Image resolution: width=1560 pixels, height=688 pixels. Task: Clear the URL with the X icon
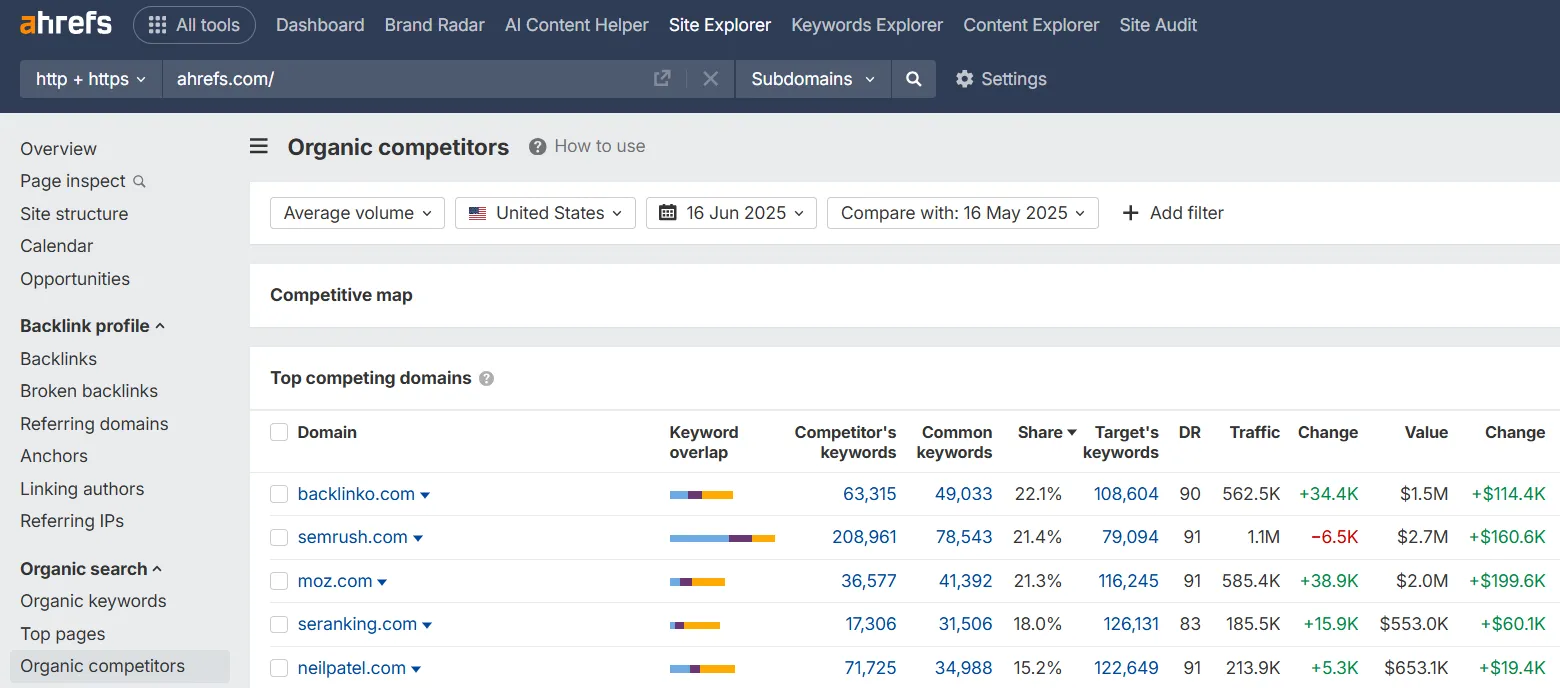pyautogui.click(x=710, y=78)
